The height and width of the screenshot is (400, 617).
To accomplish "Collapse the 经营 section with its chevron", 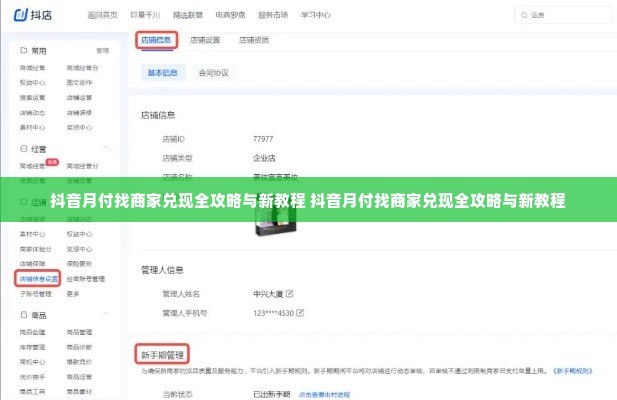I will (105, 148).
